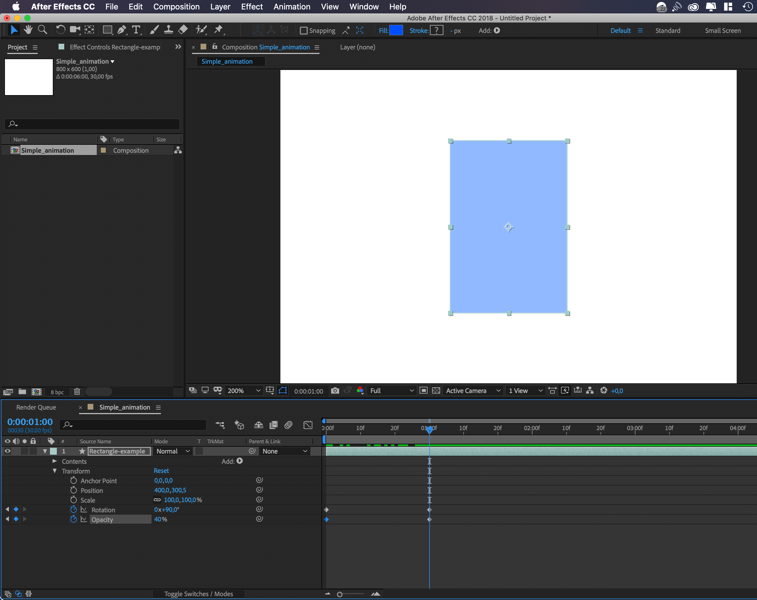Collapse the Transform property group
The height and width of the screenshot is (600, 757).
55,471
